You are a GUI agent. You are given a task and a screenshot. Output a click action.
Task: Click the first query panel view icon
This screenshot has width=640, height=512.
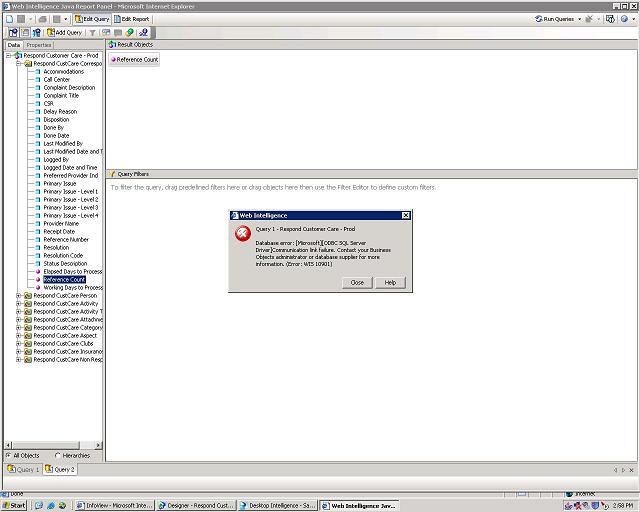(13, 33)
